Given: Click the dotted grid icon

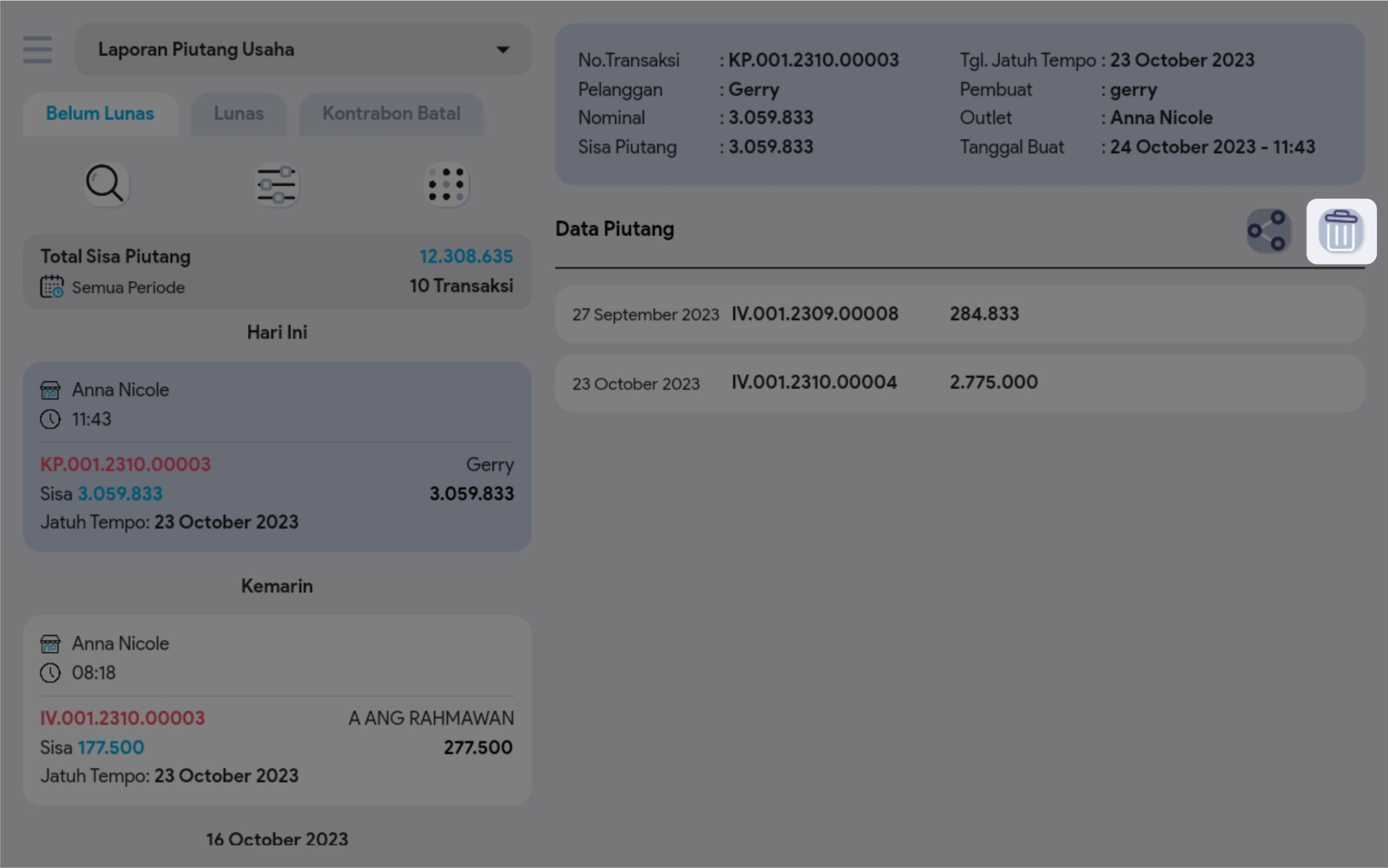Looking at the screenshot, I should click(446, 185).
